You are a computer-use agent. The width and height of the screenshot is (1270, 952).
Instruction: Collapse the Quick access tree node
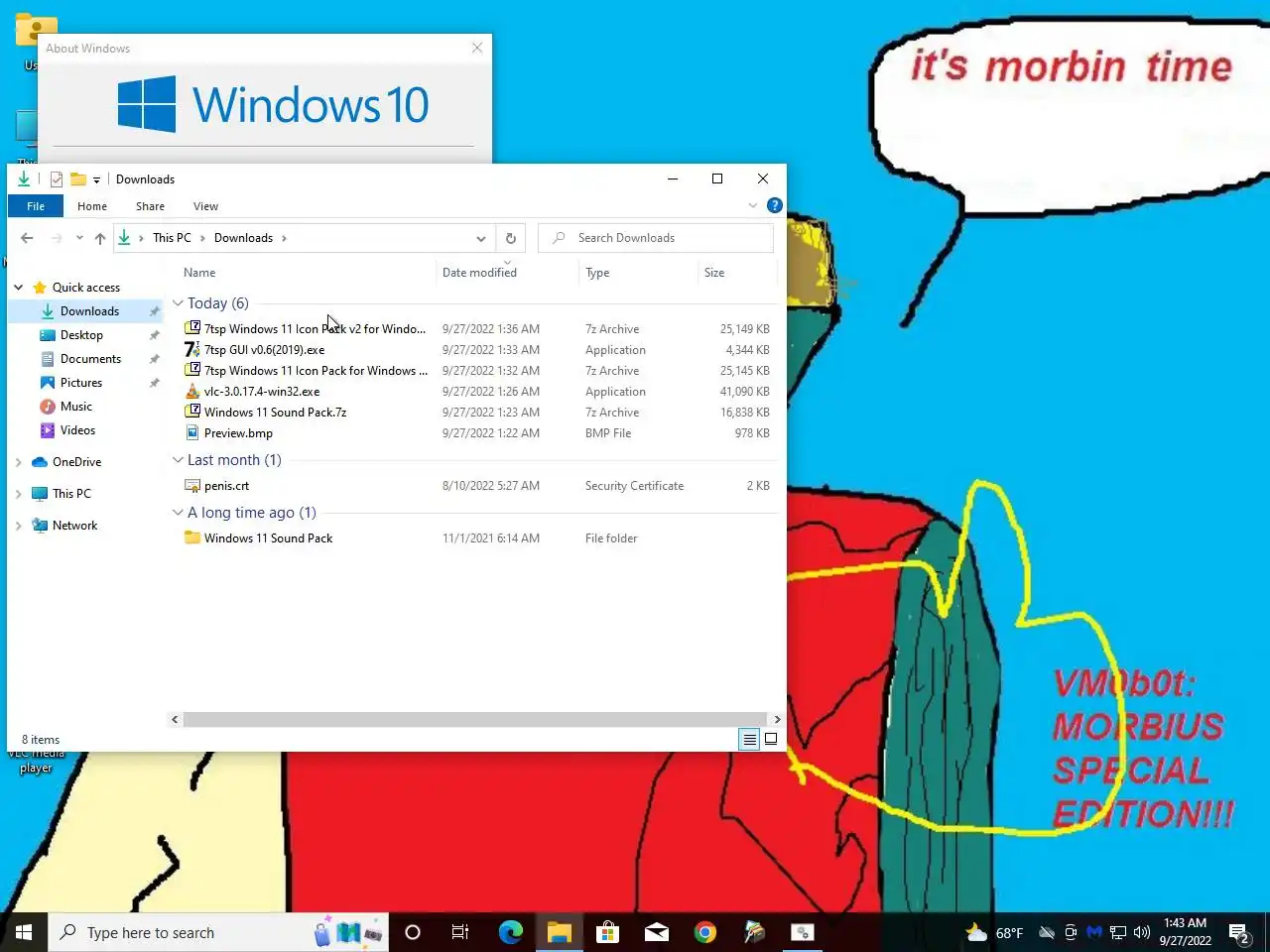18,288
